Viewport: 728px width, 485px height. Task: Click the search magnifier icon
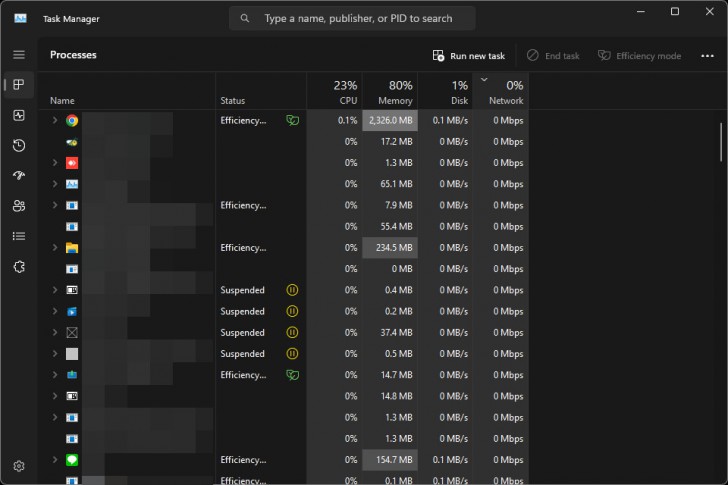tap(245, 19)
